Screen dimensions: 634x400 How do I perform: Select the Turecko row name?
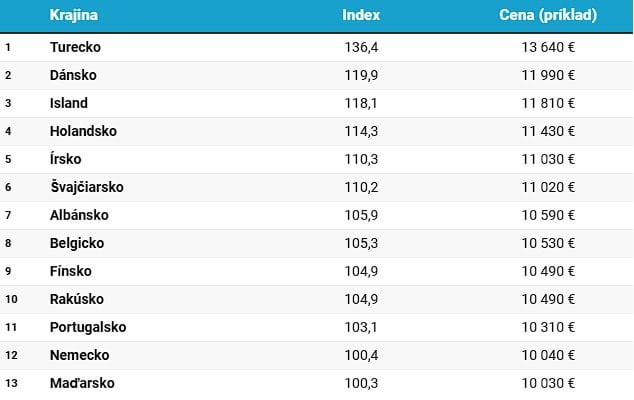(x=75, y=47)
